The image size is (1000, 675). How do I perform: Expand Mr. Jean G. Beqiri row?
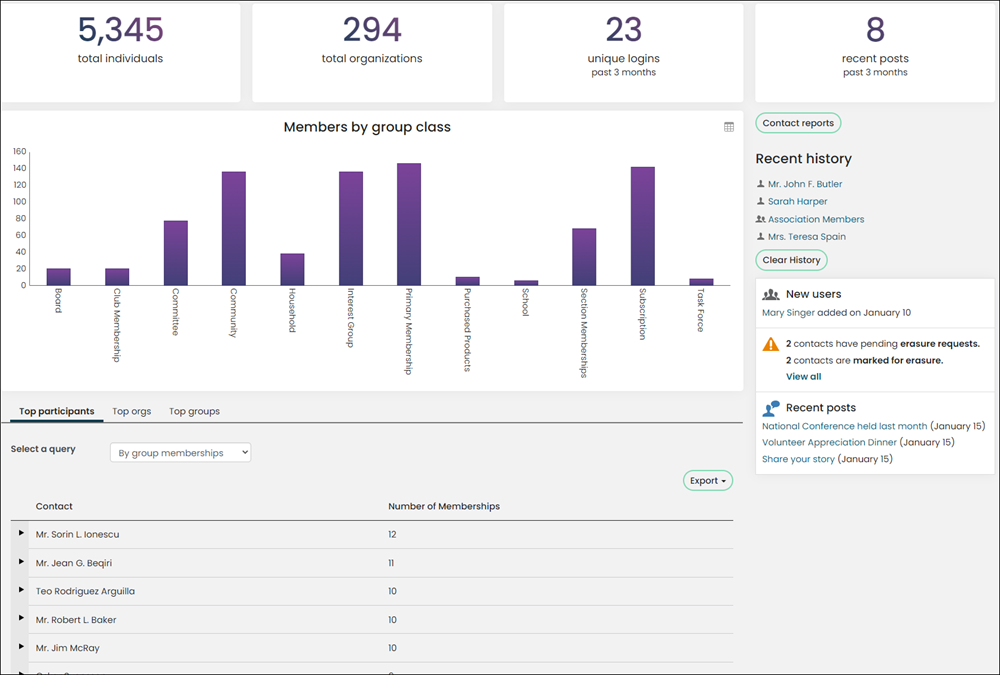click(x=21, y=562)
